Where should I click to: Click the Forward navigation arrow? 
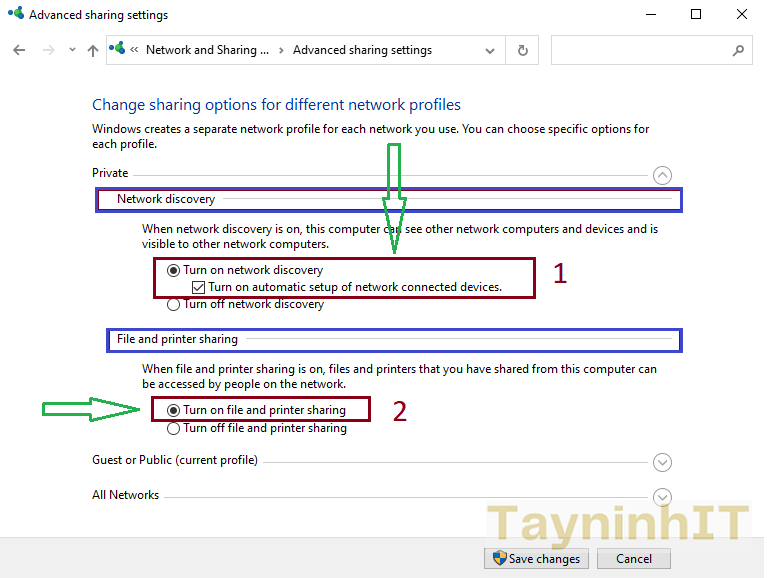point(47,50)
